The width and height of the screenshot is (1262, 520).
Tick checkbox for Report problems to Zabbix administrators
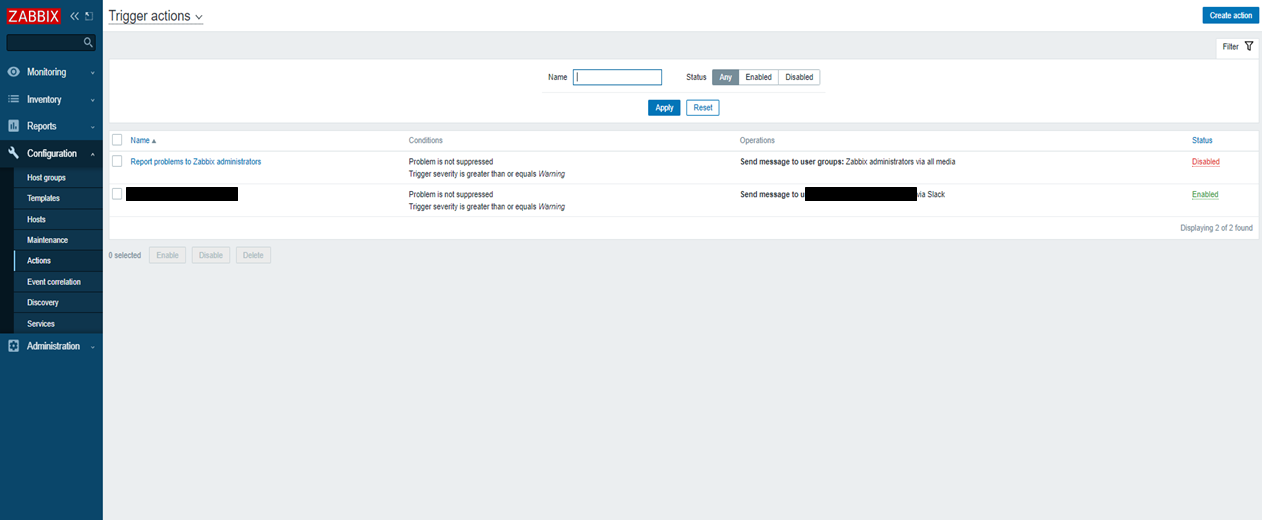point(117,161)
